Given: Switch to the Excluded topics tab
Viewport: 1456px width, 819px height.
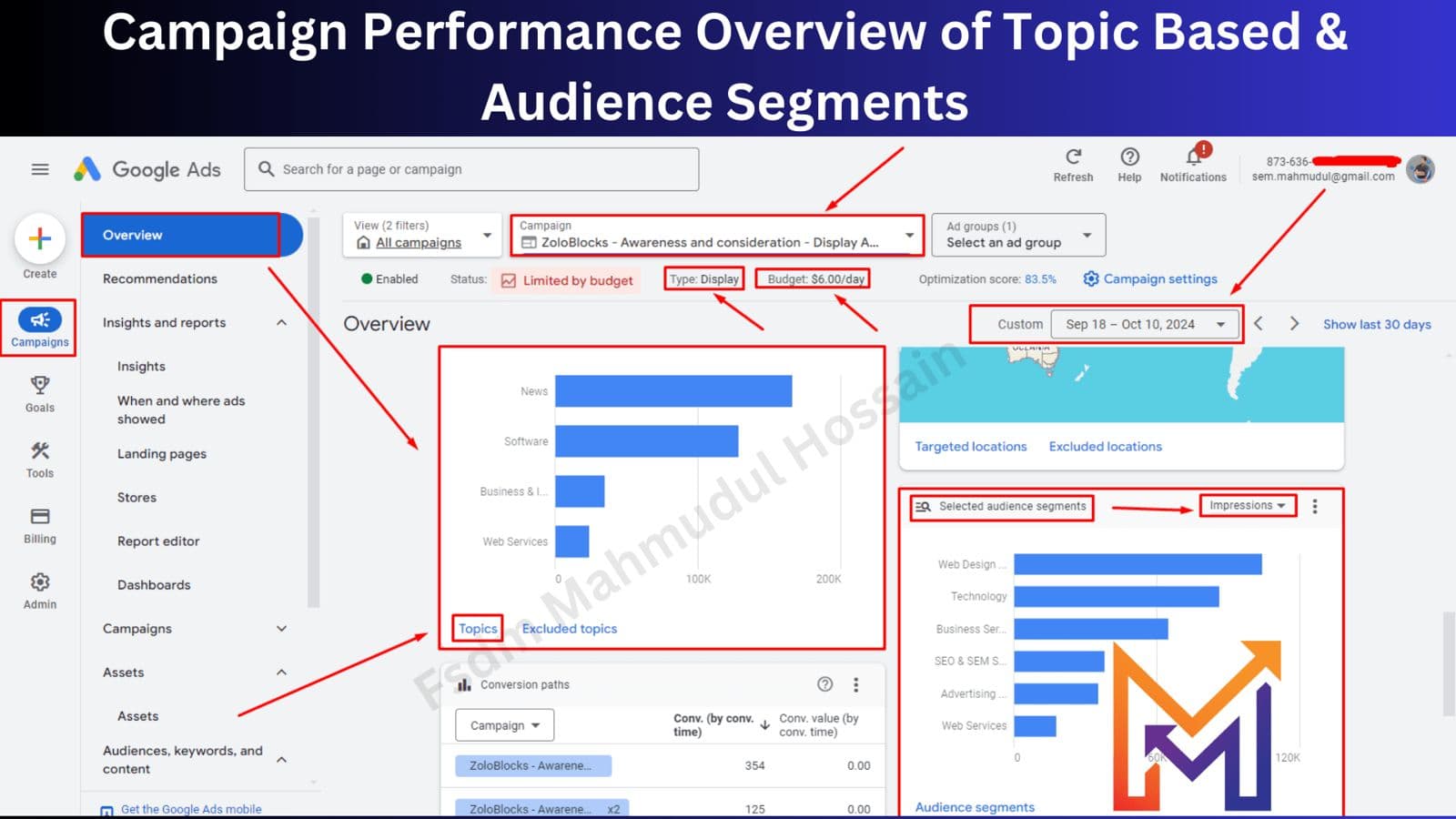Looking at the screenshot, I should pyautogui.click(x=570, y=628).
